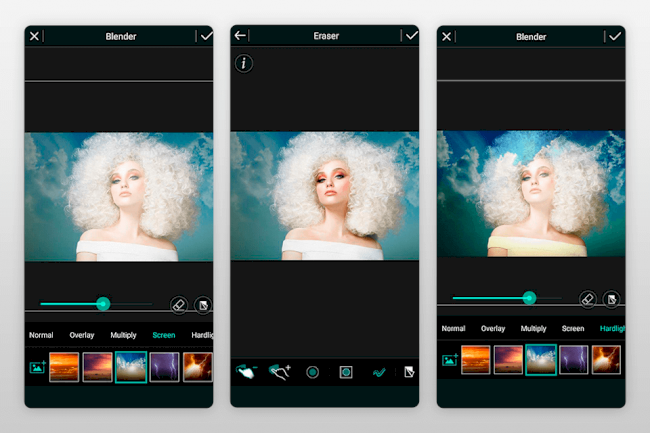Viewport: 650px width, 433px height.
Task: Tap the blended portrait in right Blender screen
Action: click(x=531, y=194)
